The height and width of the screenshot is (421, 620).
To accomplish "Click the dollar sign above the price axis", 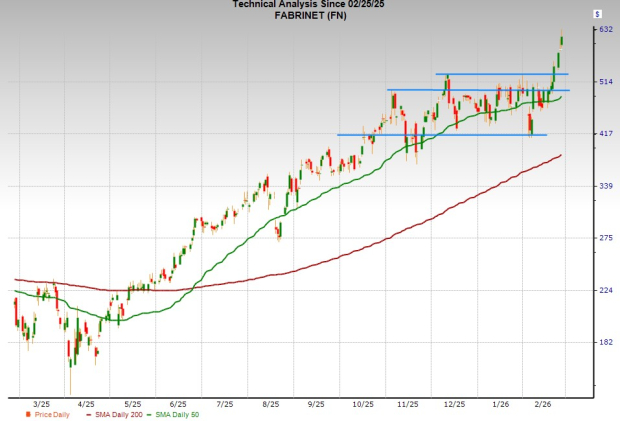I will click(596, 16).
